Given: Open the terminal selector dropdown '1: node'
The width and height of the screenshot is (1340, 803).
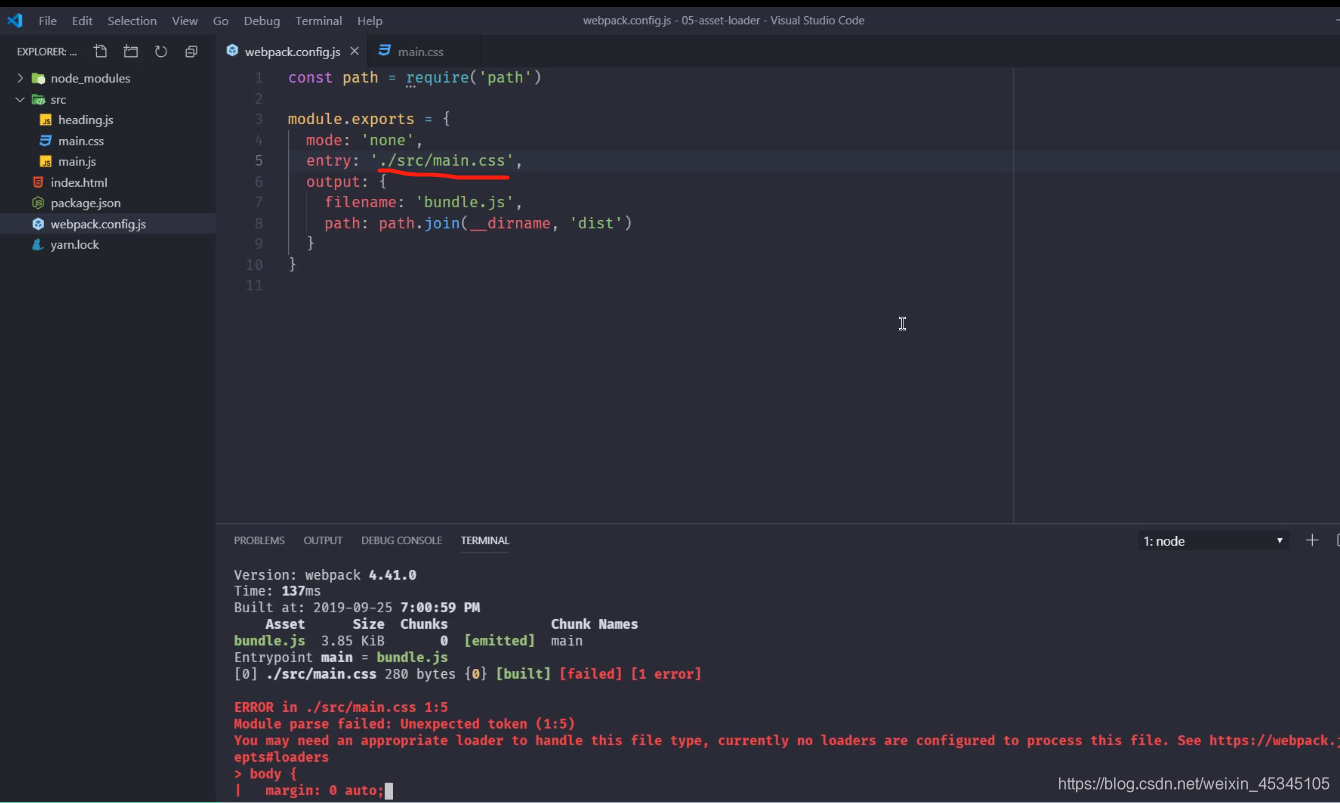Looking at the screenshot, I should click(x=1213, y=541).
